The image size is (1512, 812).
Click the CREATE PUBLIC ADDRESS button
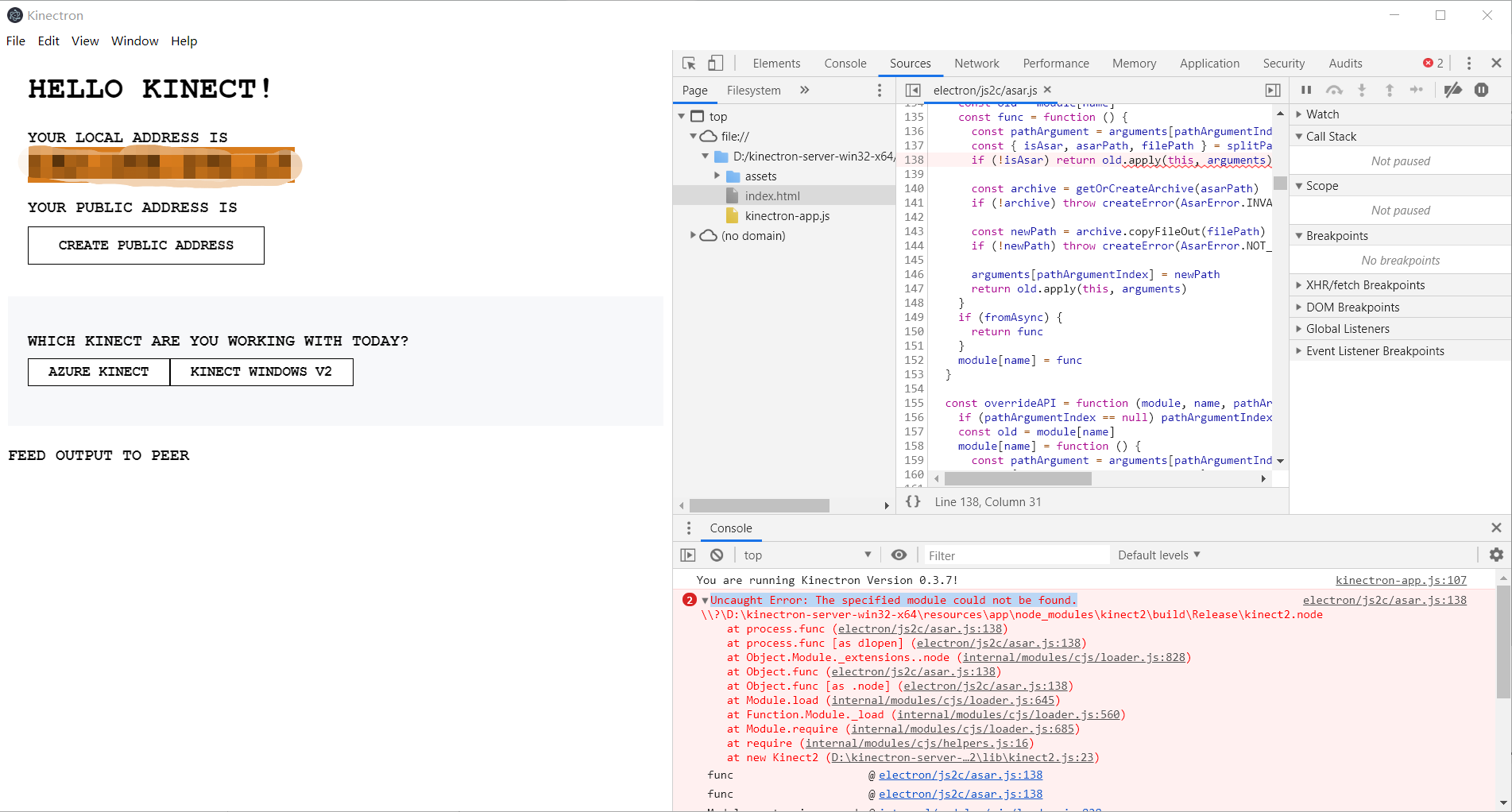(145, 245)
